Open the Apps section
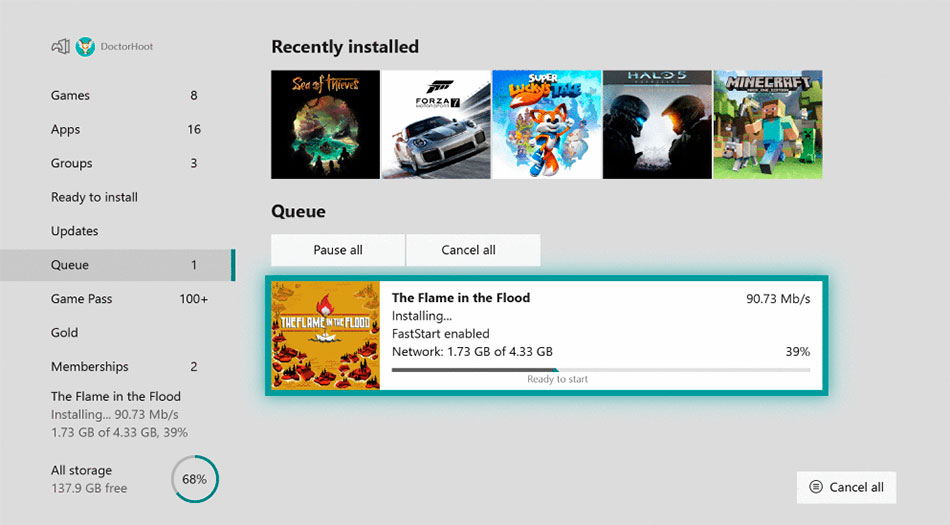This screenshot has width=950, height=525. (118, 129)
